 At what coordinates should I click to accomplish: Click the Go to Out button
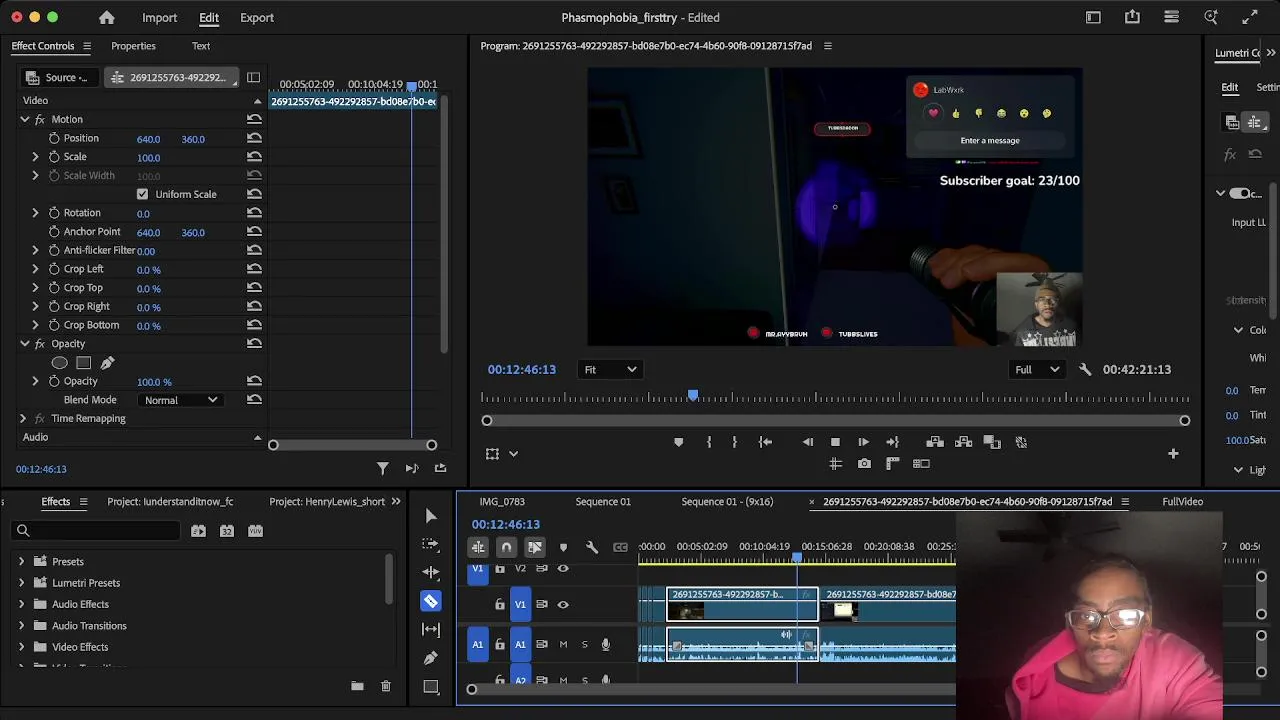pyautogui.click(x=892, y=442)
